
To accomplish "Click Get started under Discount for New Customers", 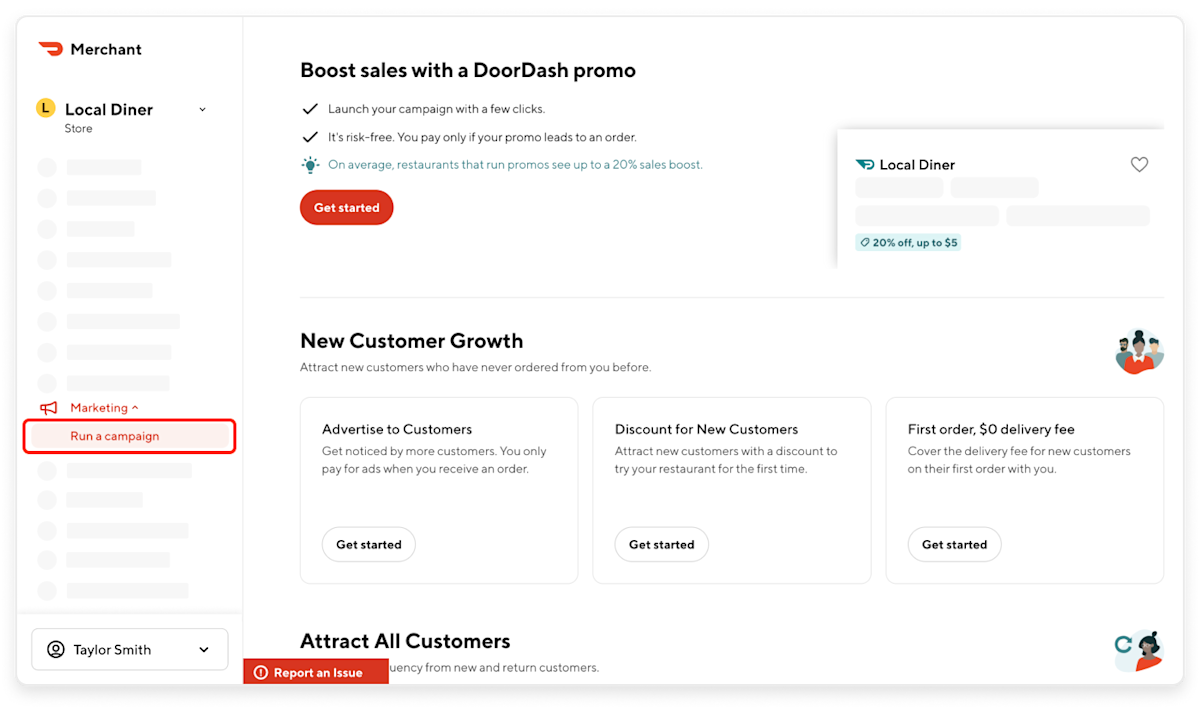I will [x=661, y=544].
